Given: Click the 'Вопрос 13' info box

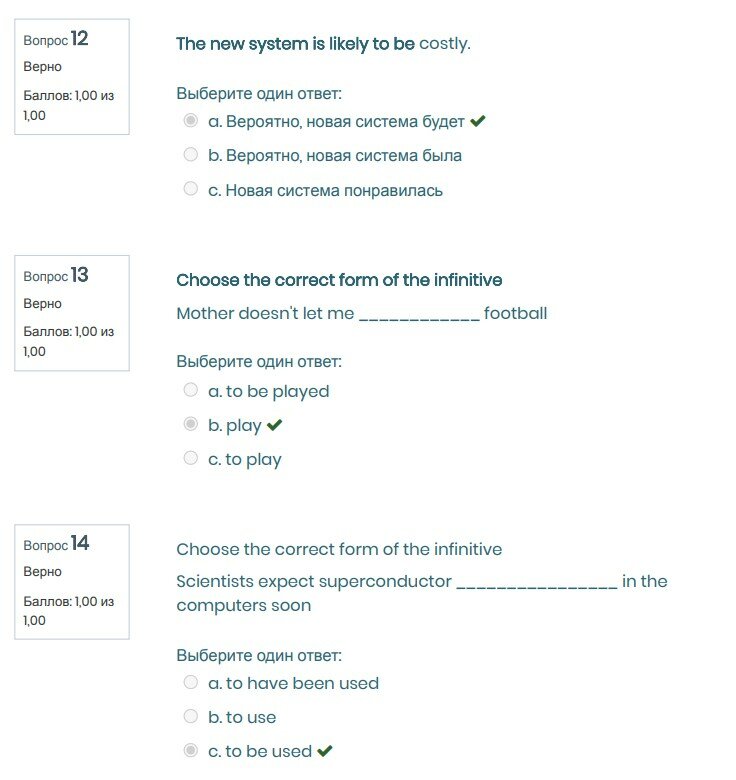Looking at the screenshot, I should tap(72, 313).
